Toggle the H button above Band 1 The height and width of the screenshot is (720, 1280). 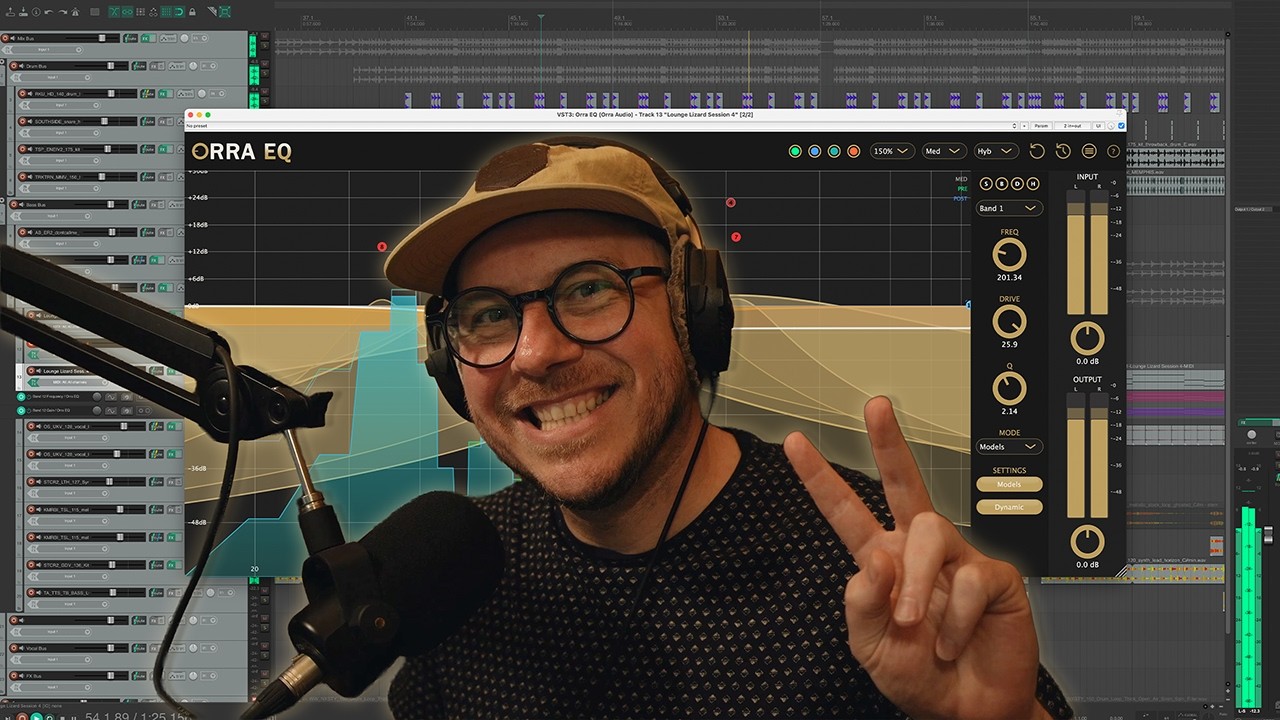tap(1033, 183)
